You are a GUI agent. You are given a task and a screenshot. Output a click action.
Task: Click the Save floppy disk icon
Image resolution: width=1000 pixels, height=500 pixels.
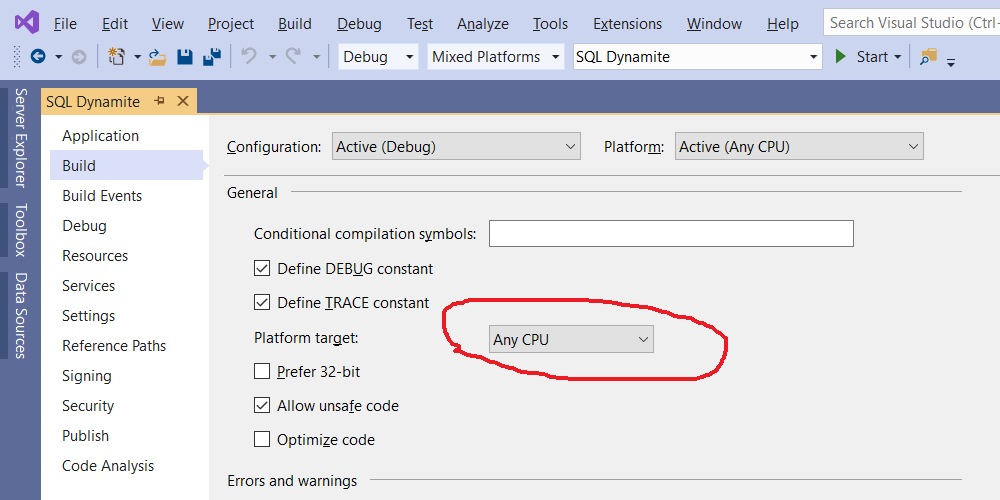[185, 57]
